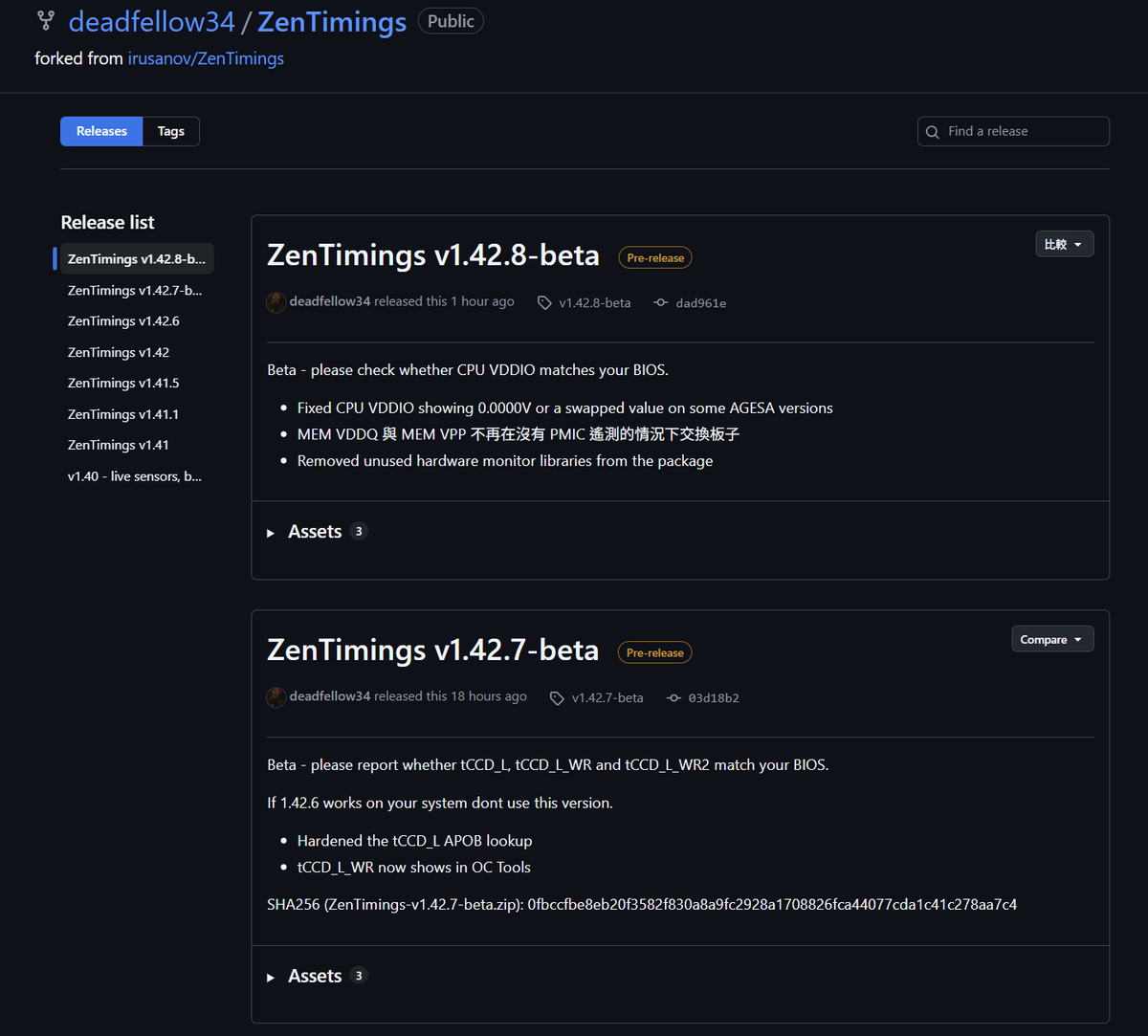Select the Releases tab
1148x1036 pixels.
pos(101,131)
